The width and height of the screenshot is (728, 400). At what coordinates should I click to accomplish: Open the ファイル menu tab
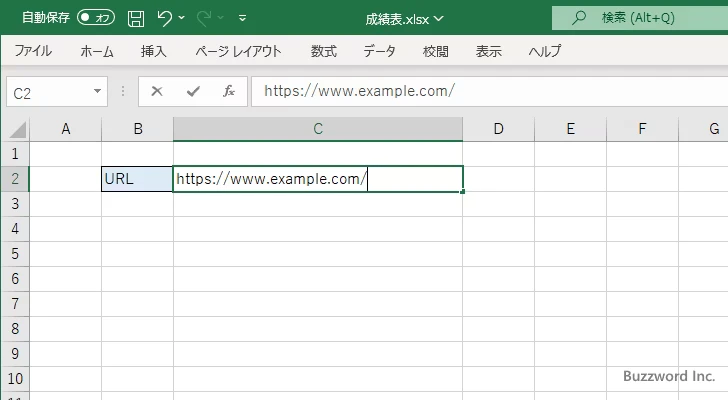click(33, 51)
